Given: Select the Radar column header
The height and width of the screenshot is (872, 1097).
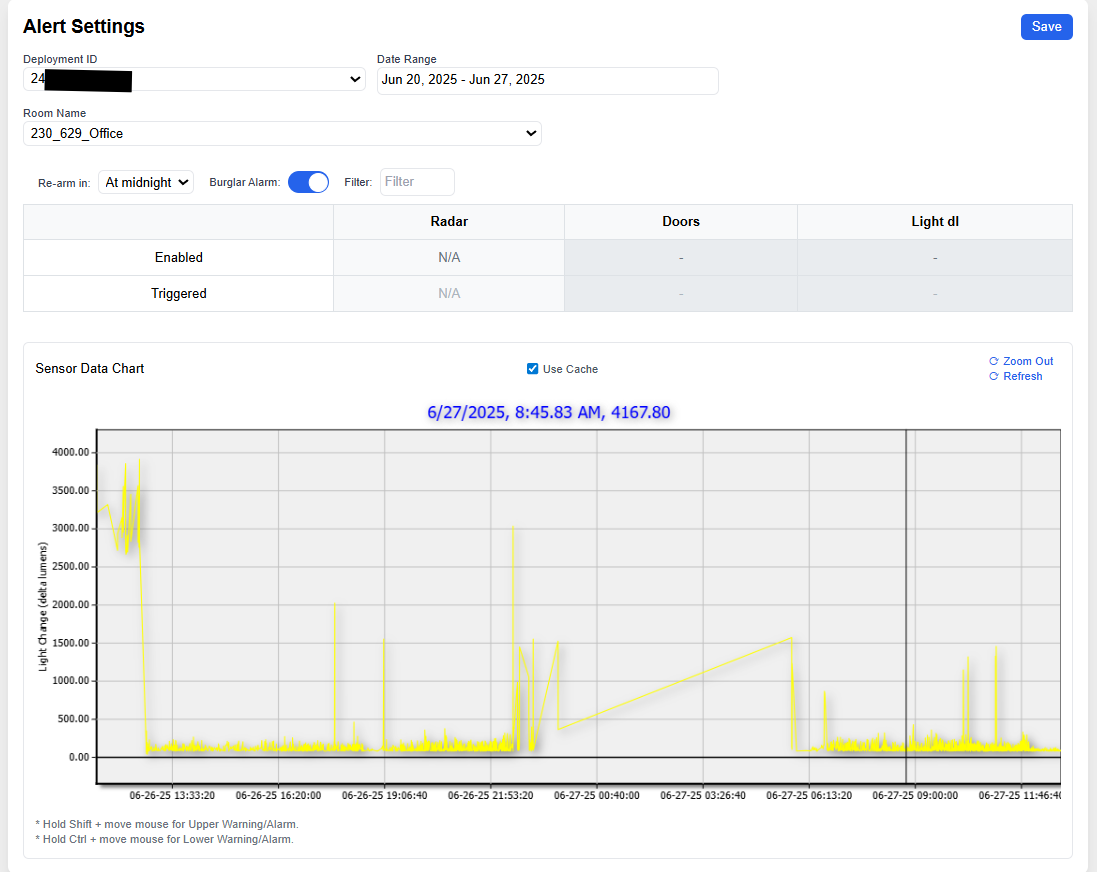Looking at the screenshot, I should [x=449, y=222].
